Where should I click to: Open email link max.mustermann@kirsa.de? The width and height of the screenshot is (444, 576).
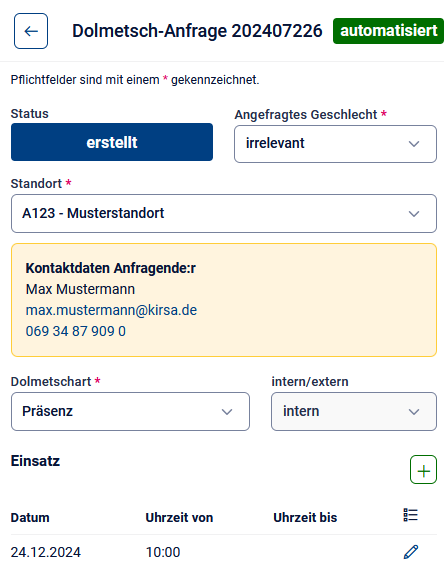coord(111,310)
